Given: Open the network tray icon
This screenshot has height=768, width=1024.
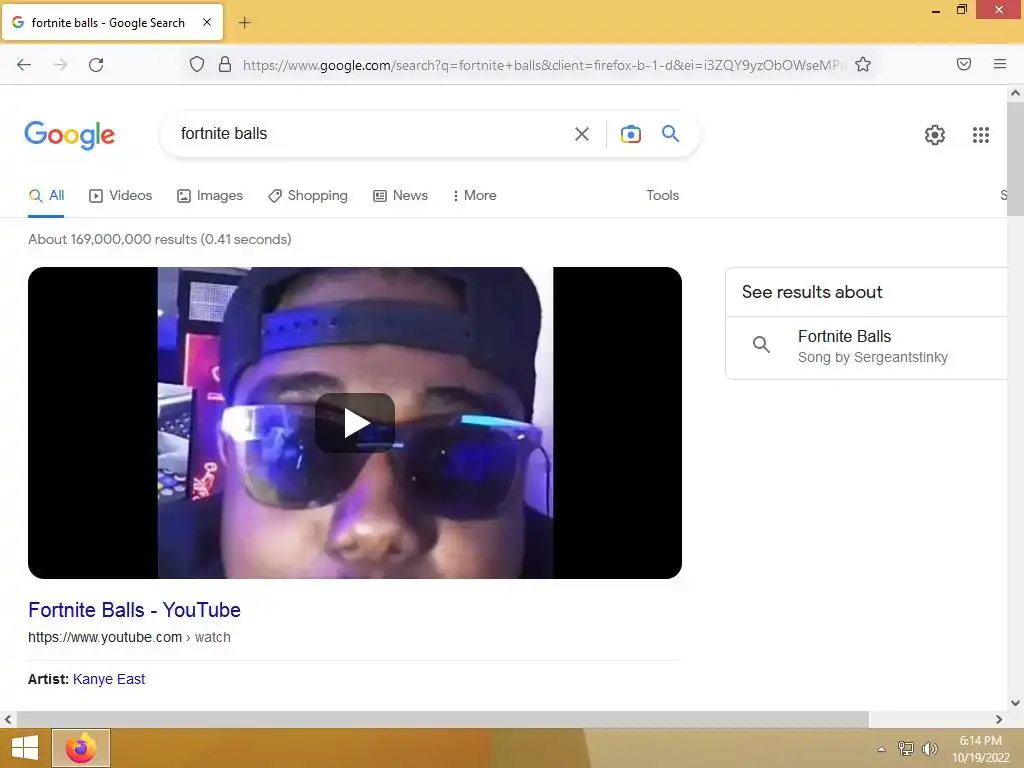Looking at the screenshot, I should (x=905, y=748).
